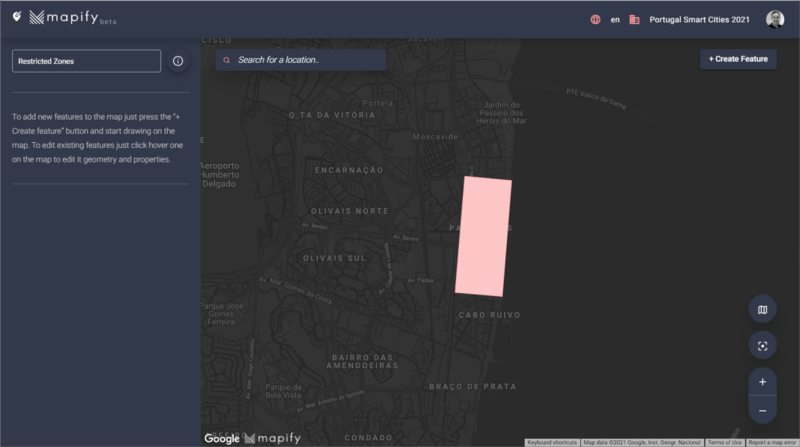
Task: Open Keyboard shortcuts link
Action: tap(552, 442)
